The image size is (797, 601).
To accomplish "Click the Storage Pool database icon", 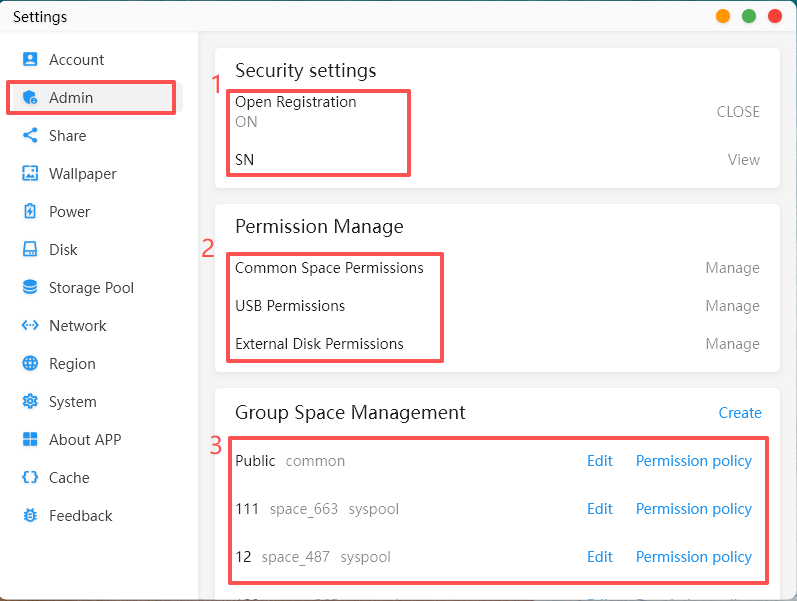I will 30,287.
